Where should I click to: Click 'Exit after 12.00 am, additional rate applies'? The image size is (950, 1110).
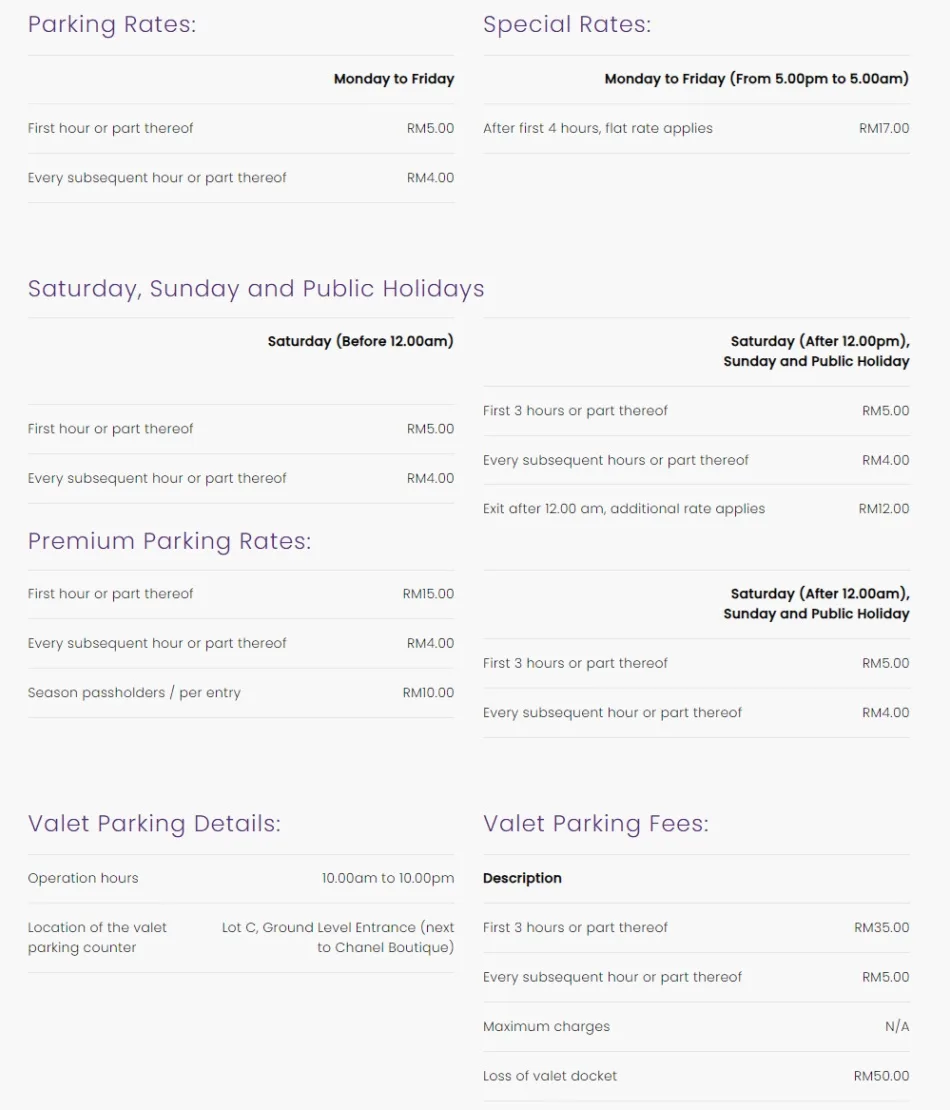pyautogui.click(x=623, y=509)
